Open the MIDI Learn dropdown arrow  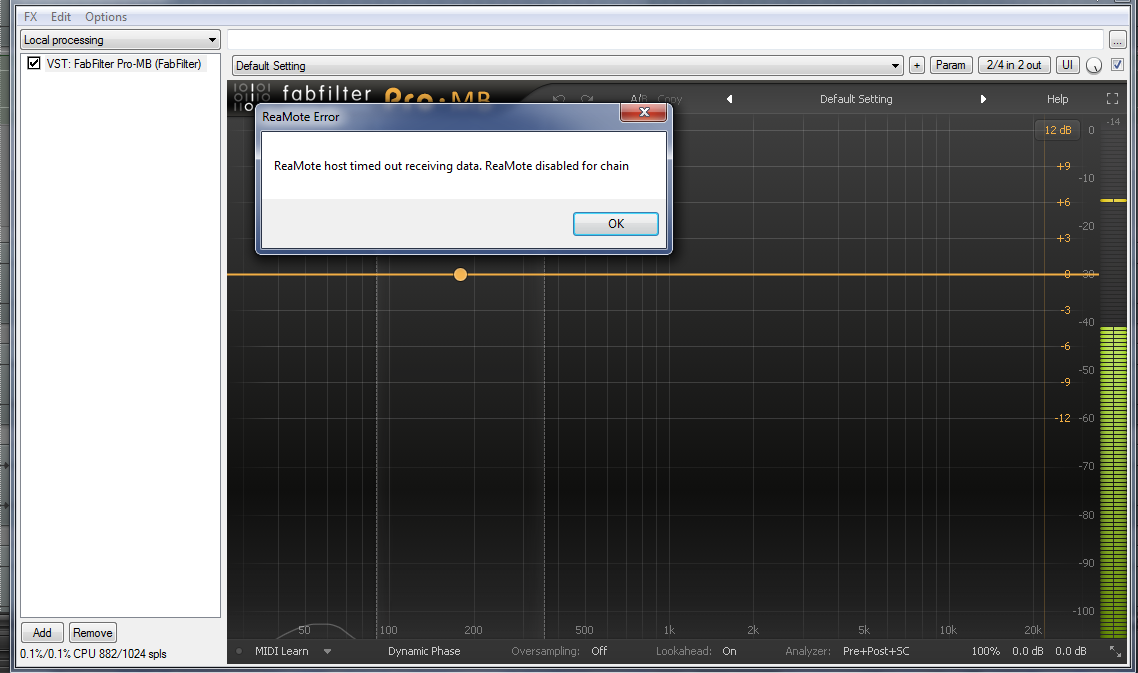click(x=327, y=651)
